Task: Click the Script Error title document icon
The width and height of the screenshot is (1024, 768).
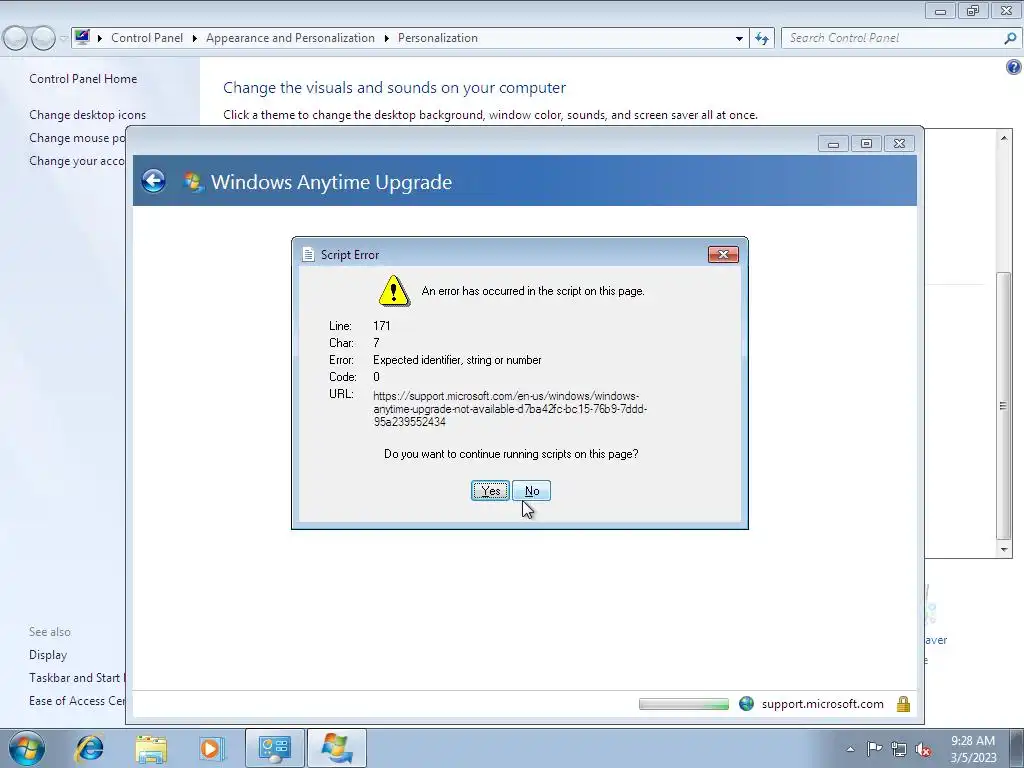Action: tap(308, 254)
